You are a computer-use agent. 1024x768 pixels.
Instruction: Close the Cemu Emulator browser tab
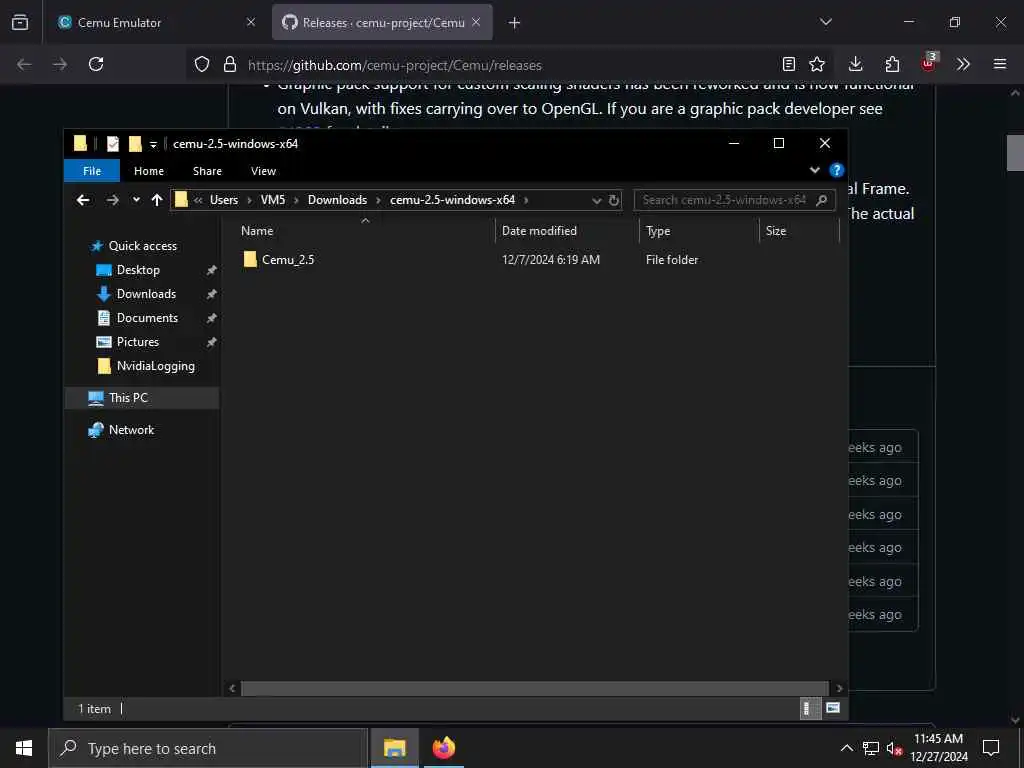click(x=251, y=23)
